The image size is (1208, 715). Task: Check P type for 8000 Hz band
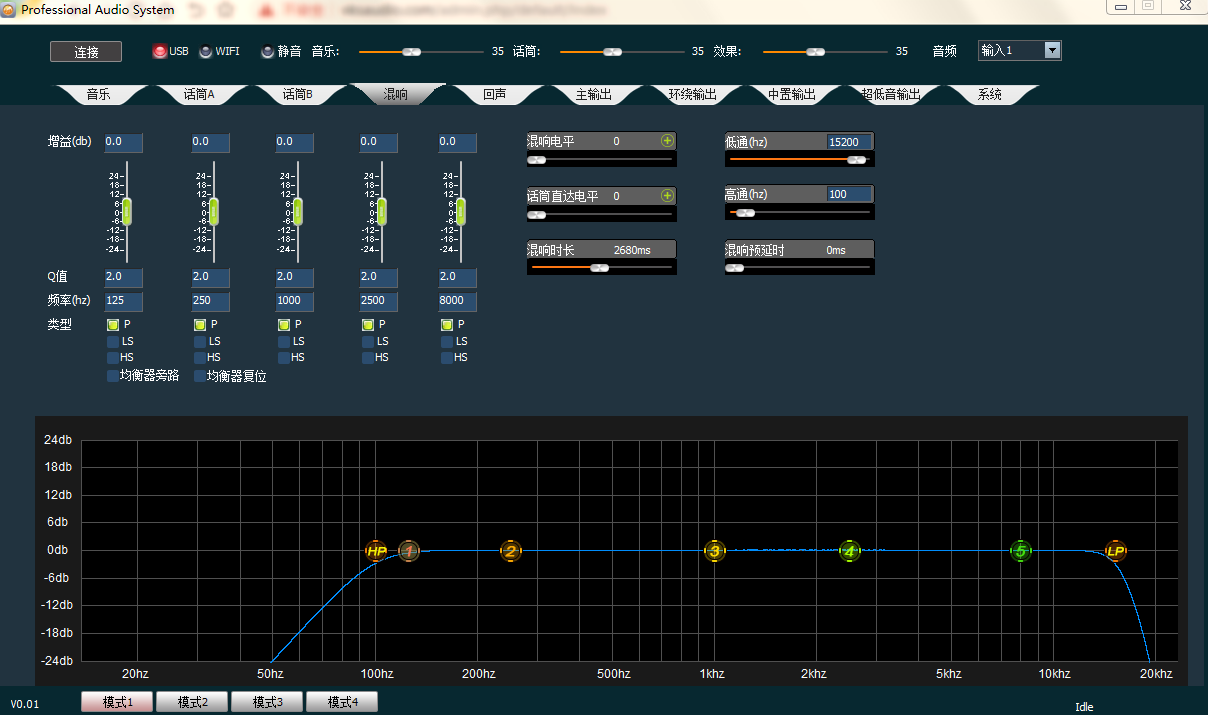(447, 325)
